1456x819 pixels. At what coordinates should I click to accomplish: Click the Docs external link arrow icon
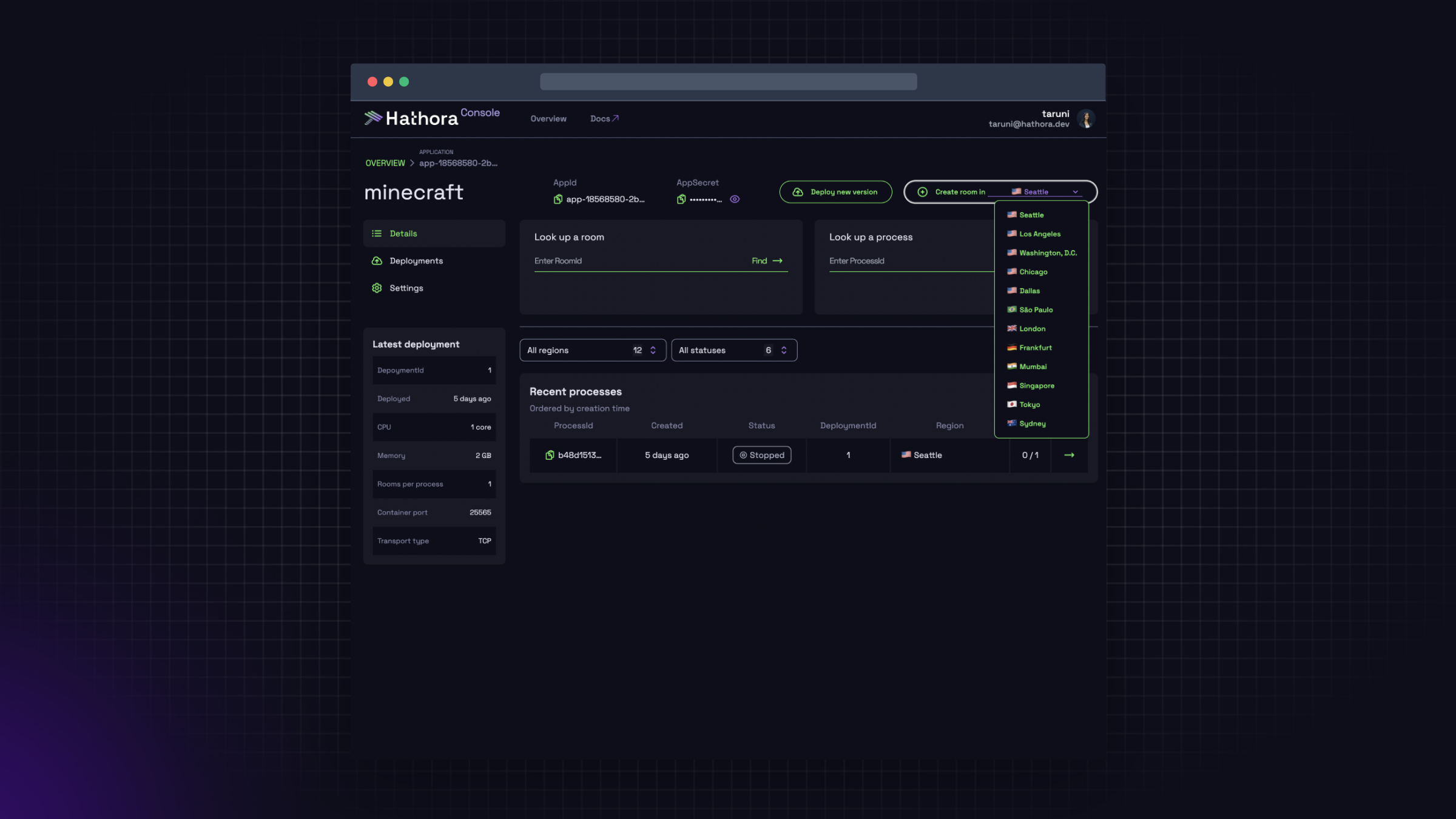pyautogui.click(x=616, y=118)
